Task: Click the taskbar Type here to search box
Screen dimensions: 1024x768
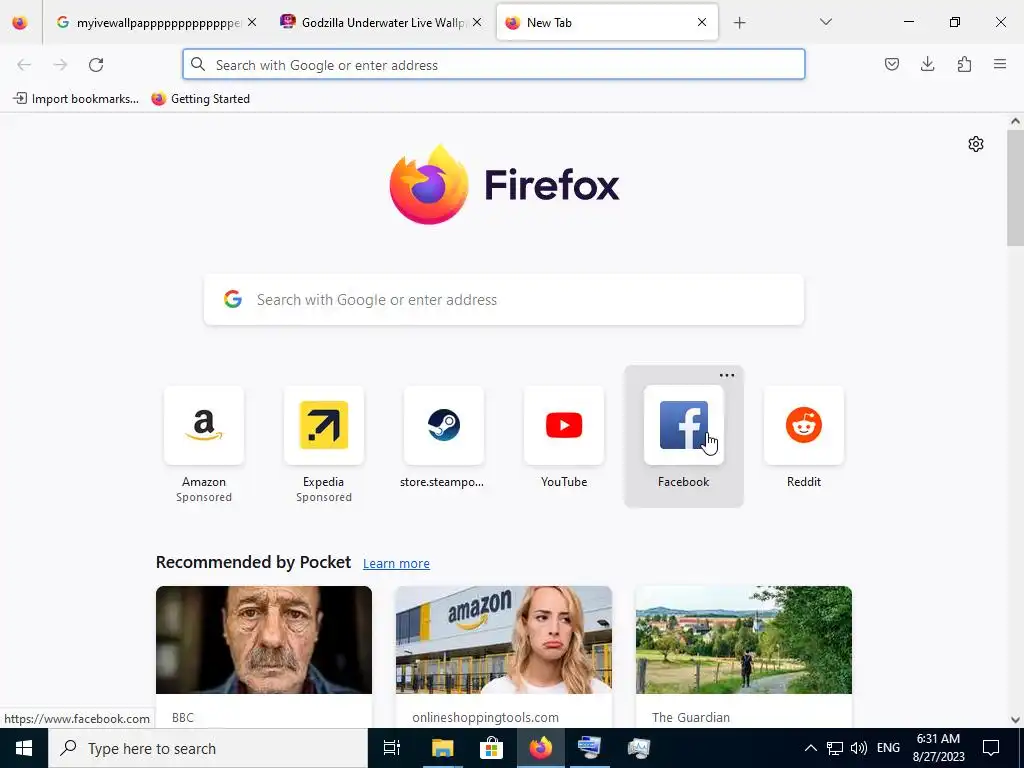Action: 208,748
